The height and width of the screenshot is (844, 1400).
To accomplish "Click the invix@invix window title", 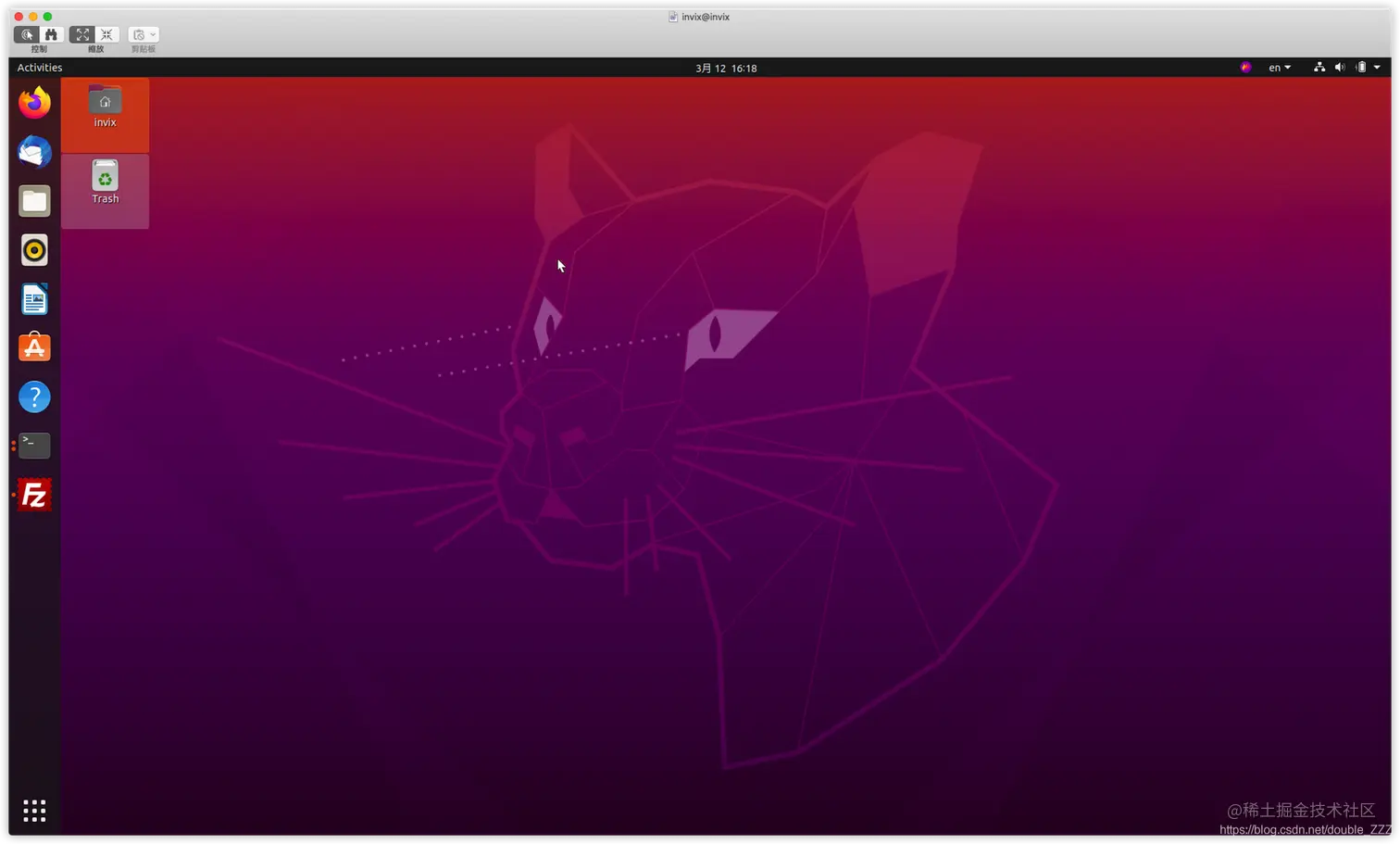I will click(706, 17).
